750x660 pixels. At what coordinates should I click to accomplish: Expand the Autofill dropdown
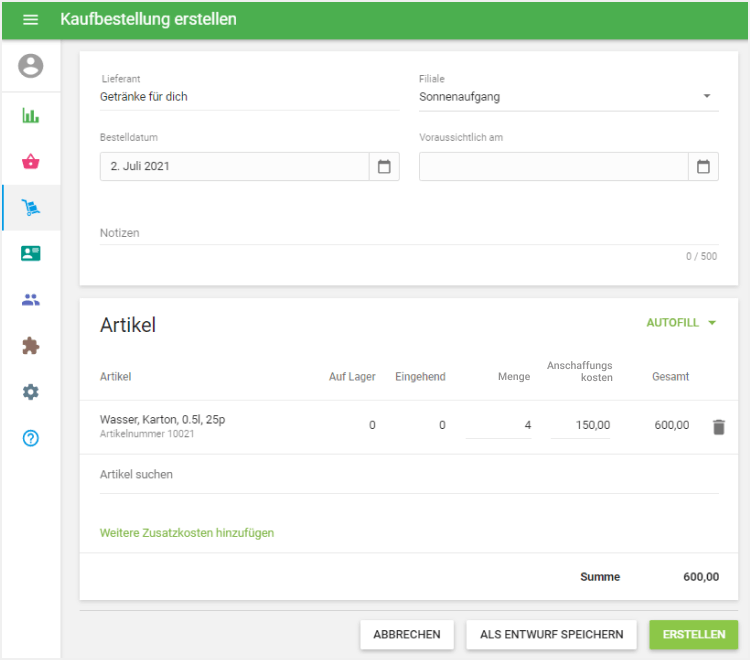tap(682, 323)
